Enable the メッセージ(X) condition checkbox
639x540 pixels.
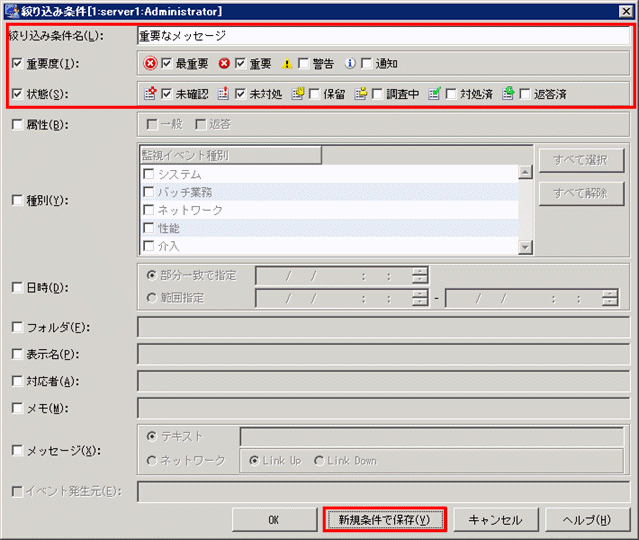coord(17,450)
